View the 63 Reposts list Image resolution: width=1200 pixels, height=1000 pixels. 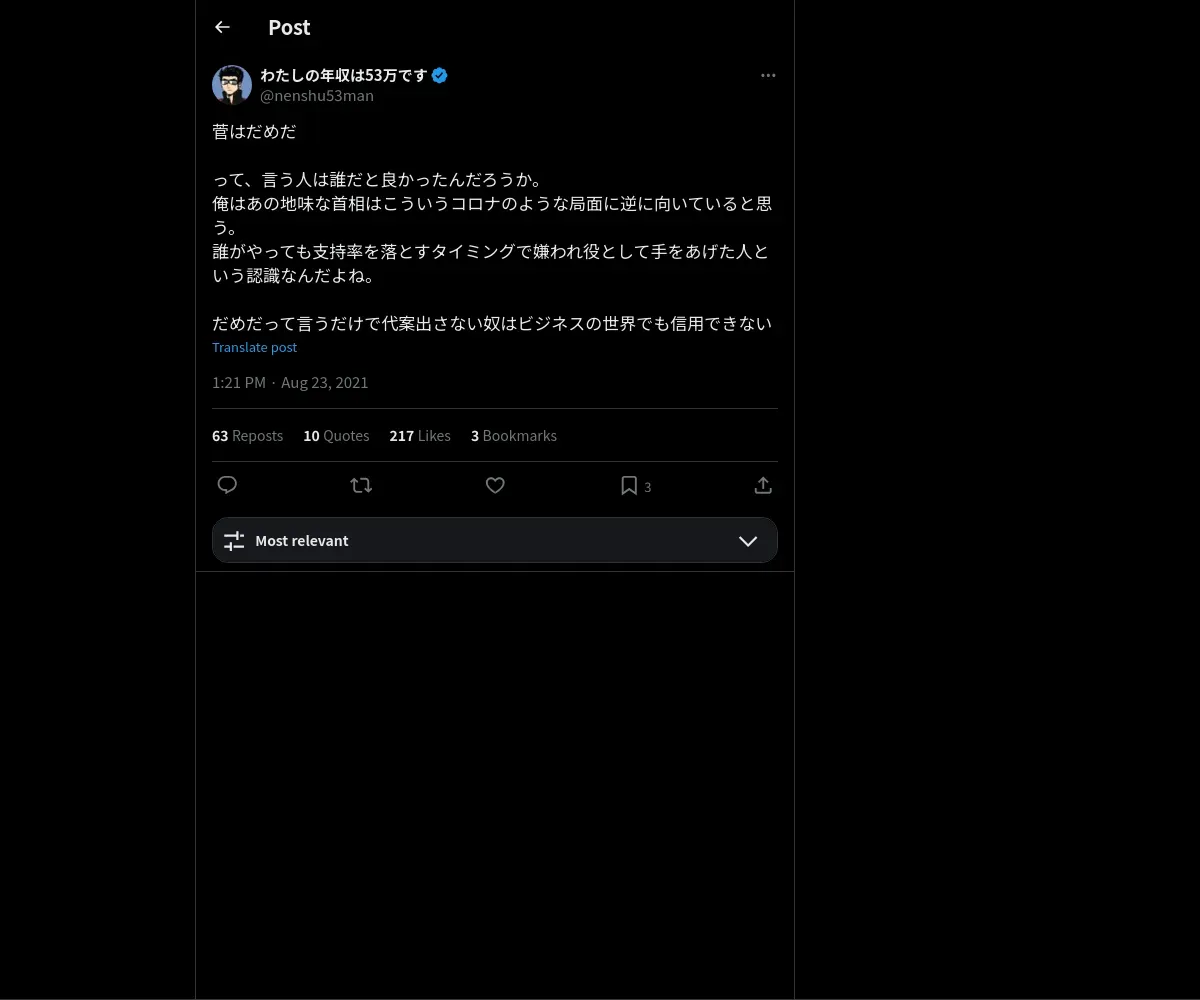coord(247,436)
